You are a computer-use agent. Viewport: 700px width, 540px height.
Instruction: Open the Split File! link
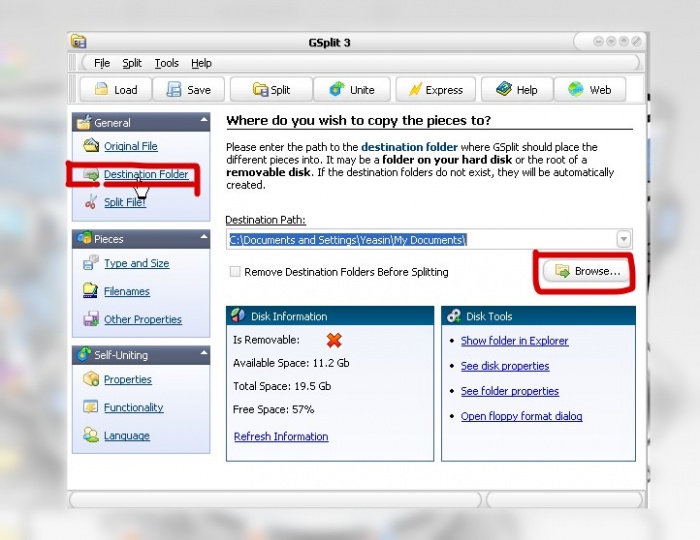[x=125, y=202]
